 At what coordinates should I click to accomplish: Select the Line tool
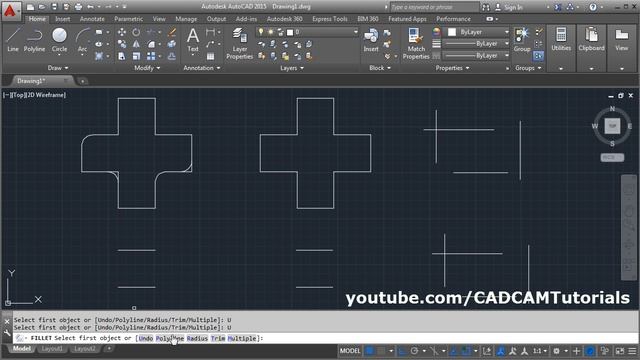click(x=13, y=40)
